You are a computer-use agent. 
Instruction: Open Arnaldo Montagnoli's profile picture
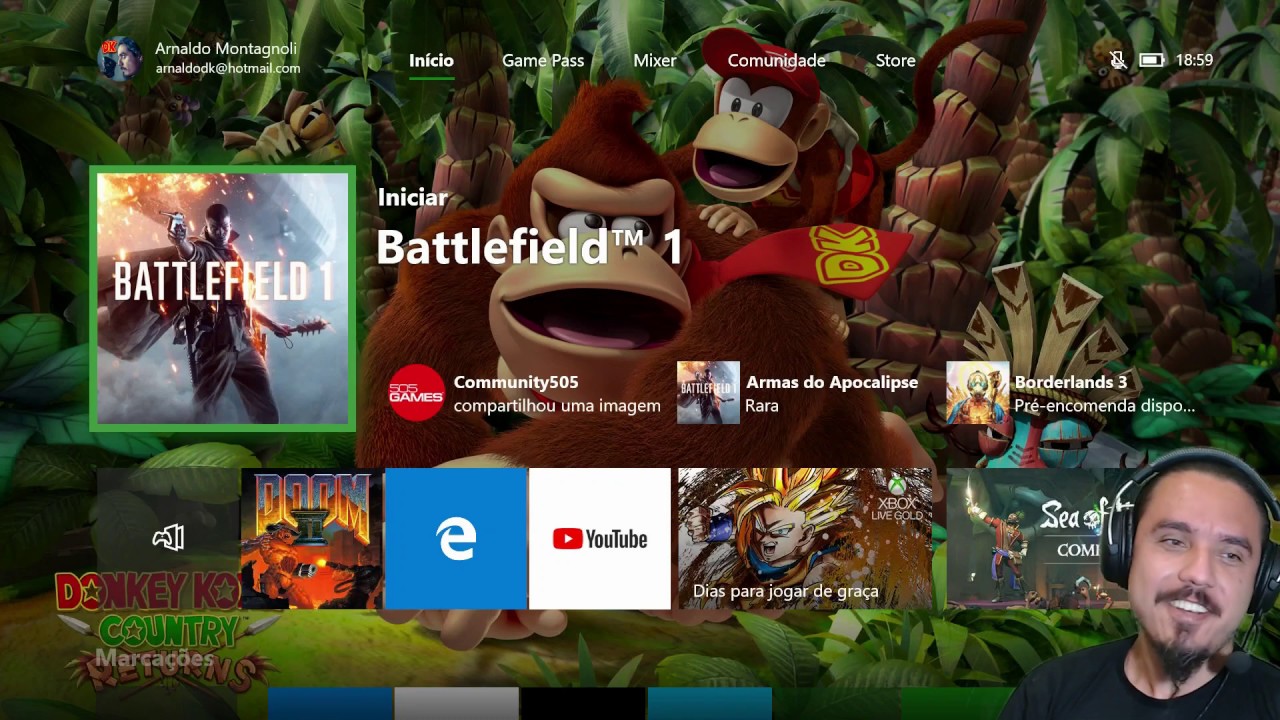(120, 58)
